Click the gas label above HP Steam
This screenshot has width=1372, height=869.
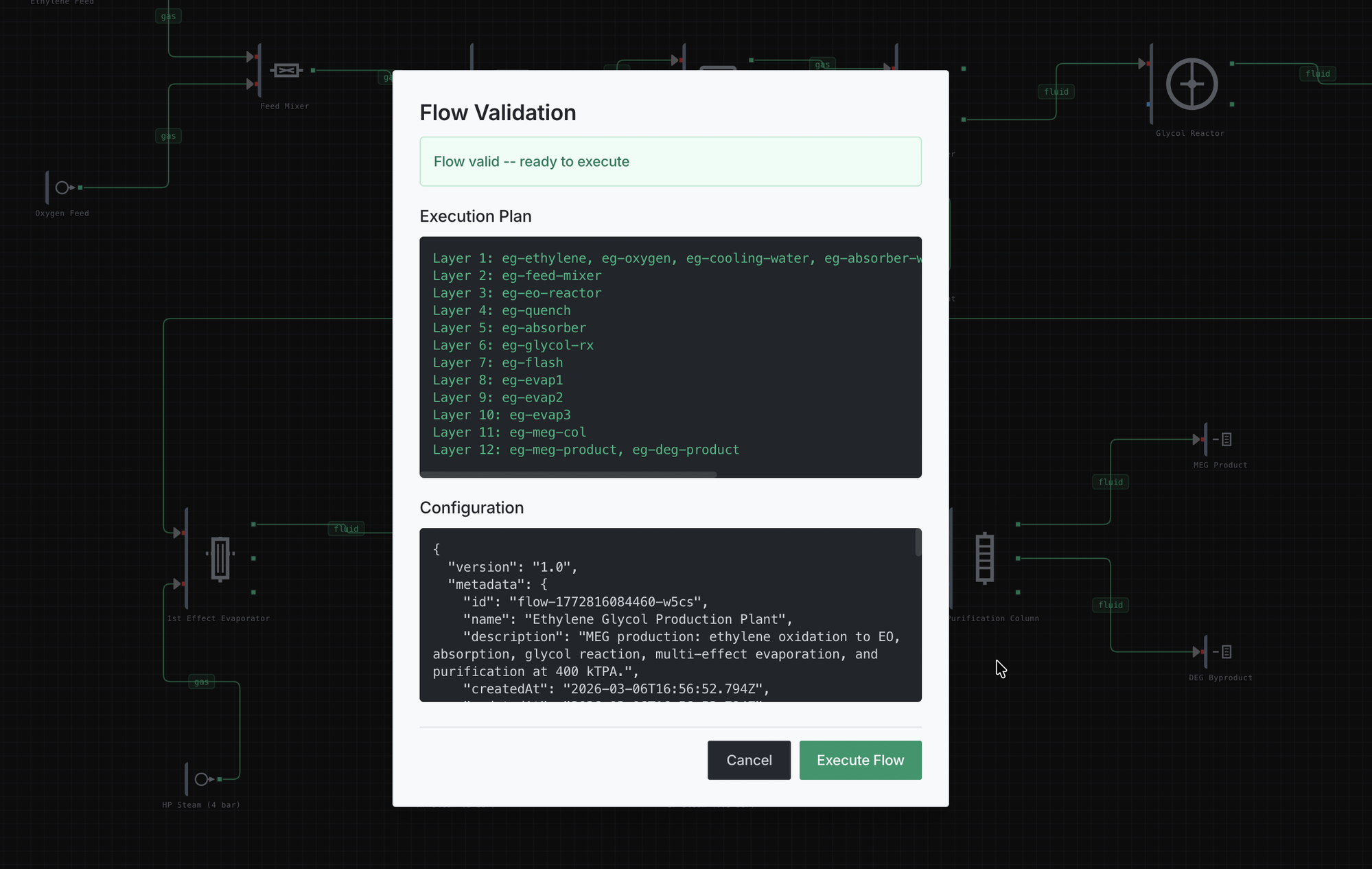201,682
